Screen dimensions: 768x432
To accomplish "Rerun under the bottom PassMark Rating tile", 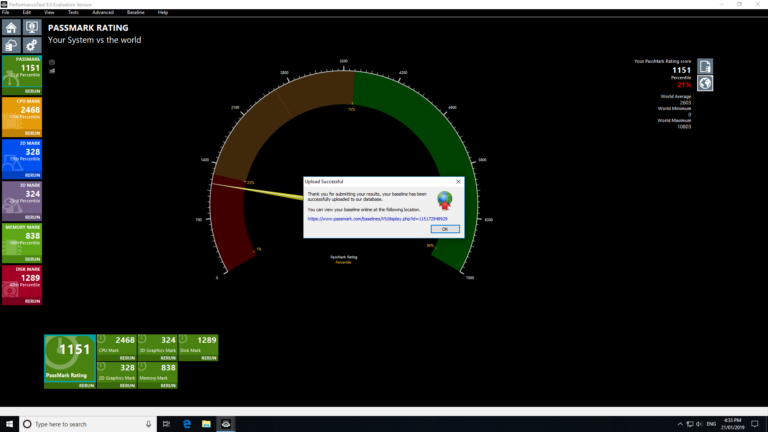I will tap(86, 386).
